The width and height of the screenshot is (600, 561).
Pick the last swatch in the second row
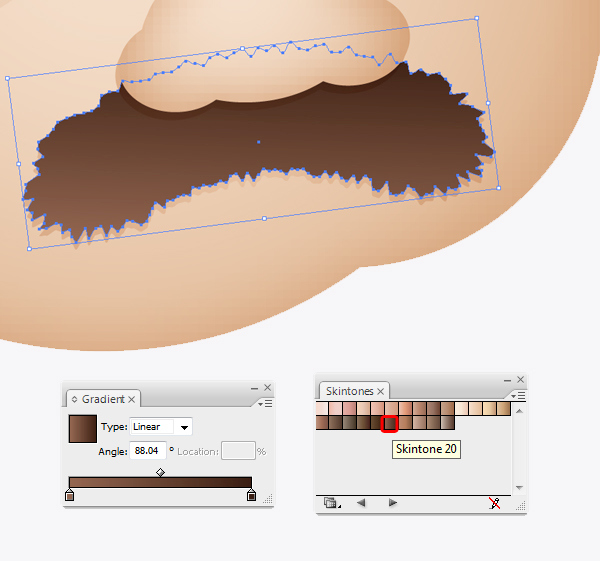(448, 423)
